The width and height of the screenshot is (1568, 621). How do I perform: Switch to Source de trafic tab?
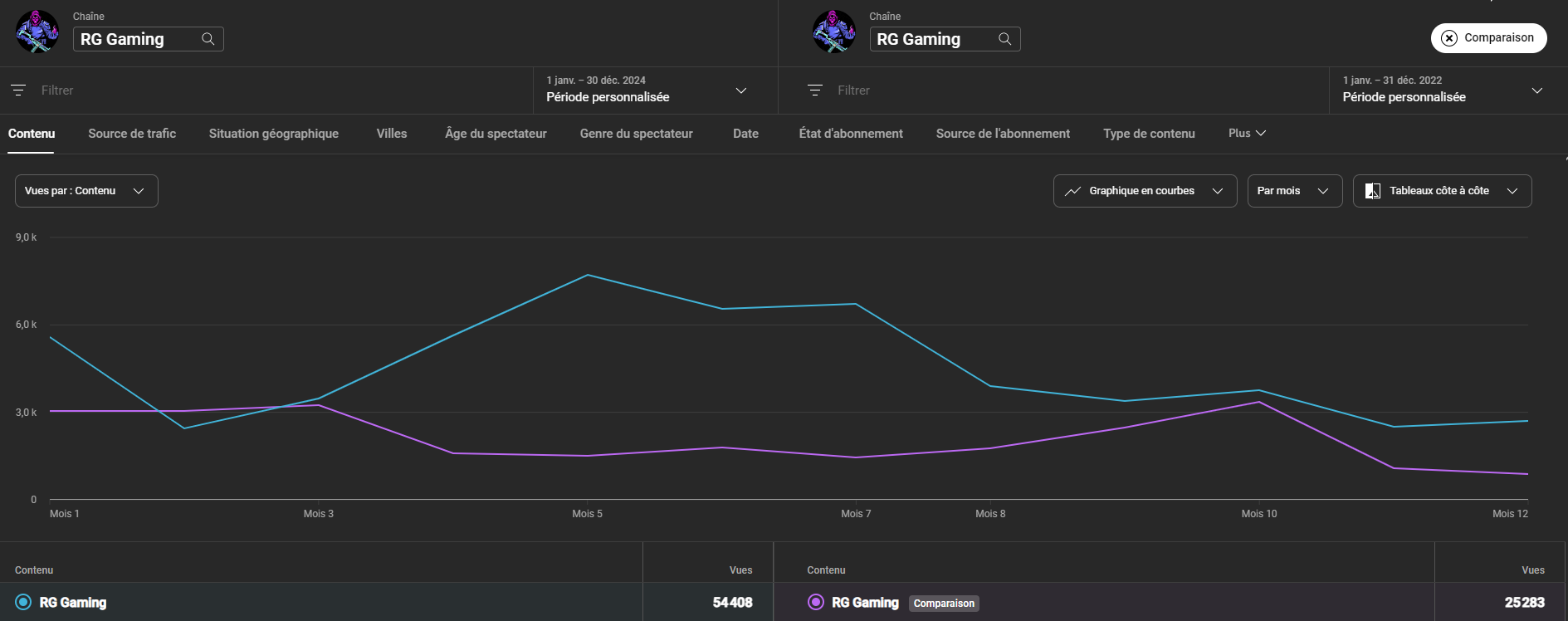pyautogui.click(x=132, y=134)
